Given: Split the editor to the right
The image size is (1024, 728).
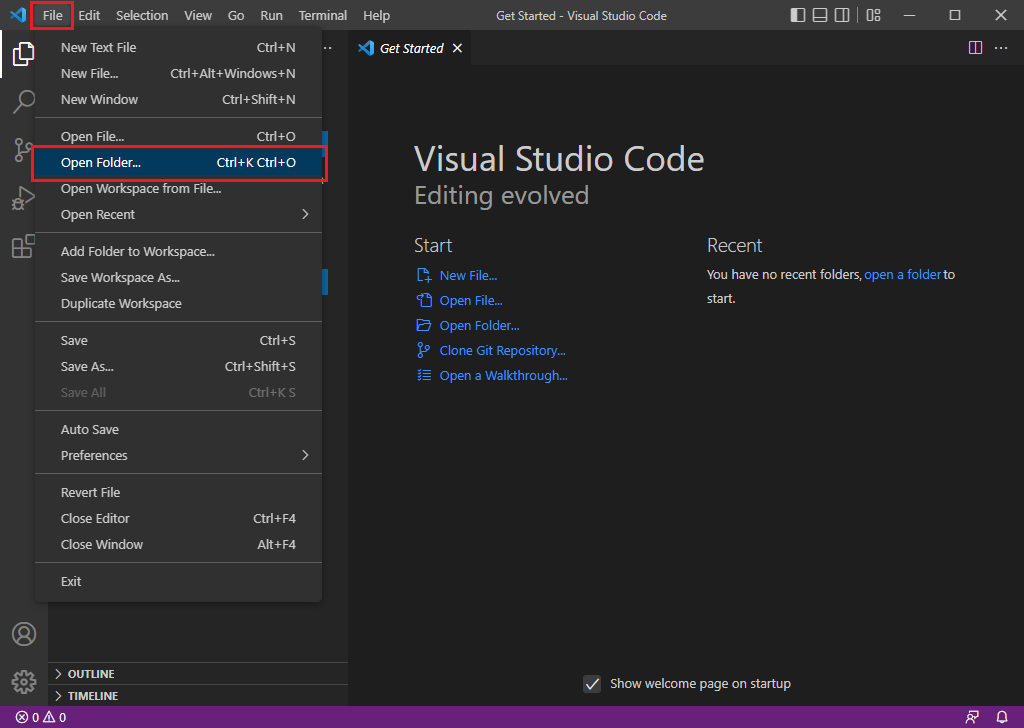Looking at the screenshot, I should pos(975,48).
